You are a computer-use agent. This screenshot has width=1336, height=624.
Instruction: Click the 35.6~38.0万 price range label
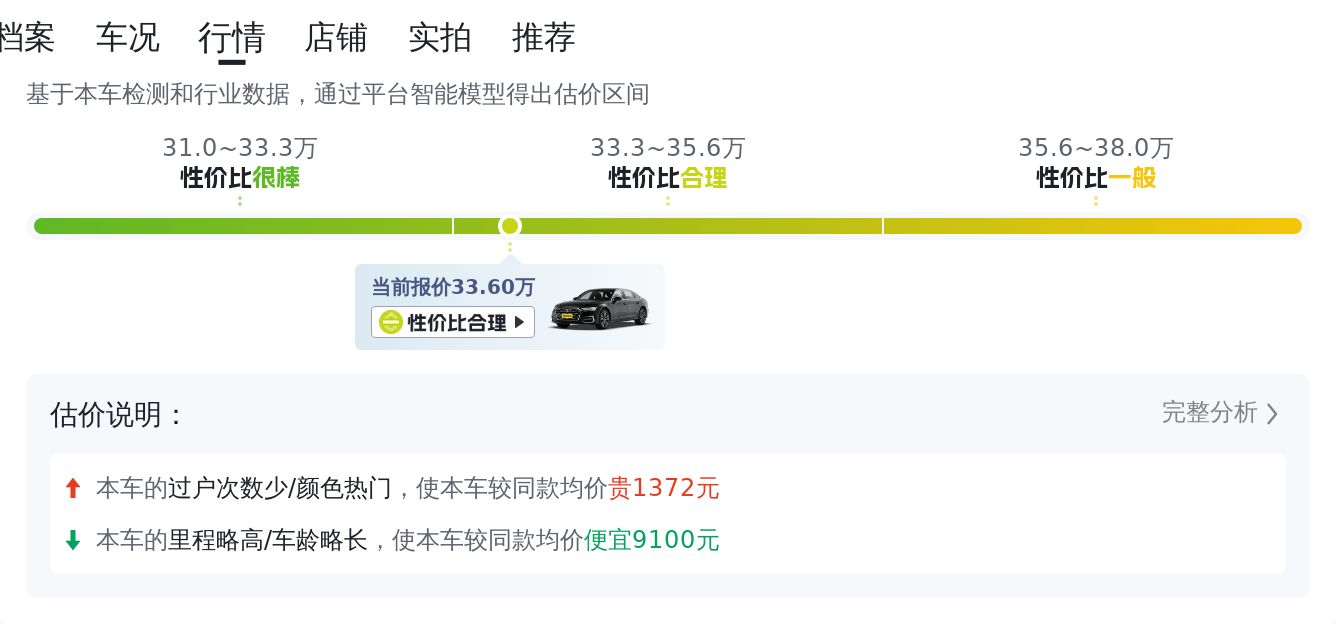(1096, 148)
